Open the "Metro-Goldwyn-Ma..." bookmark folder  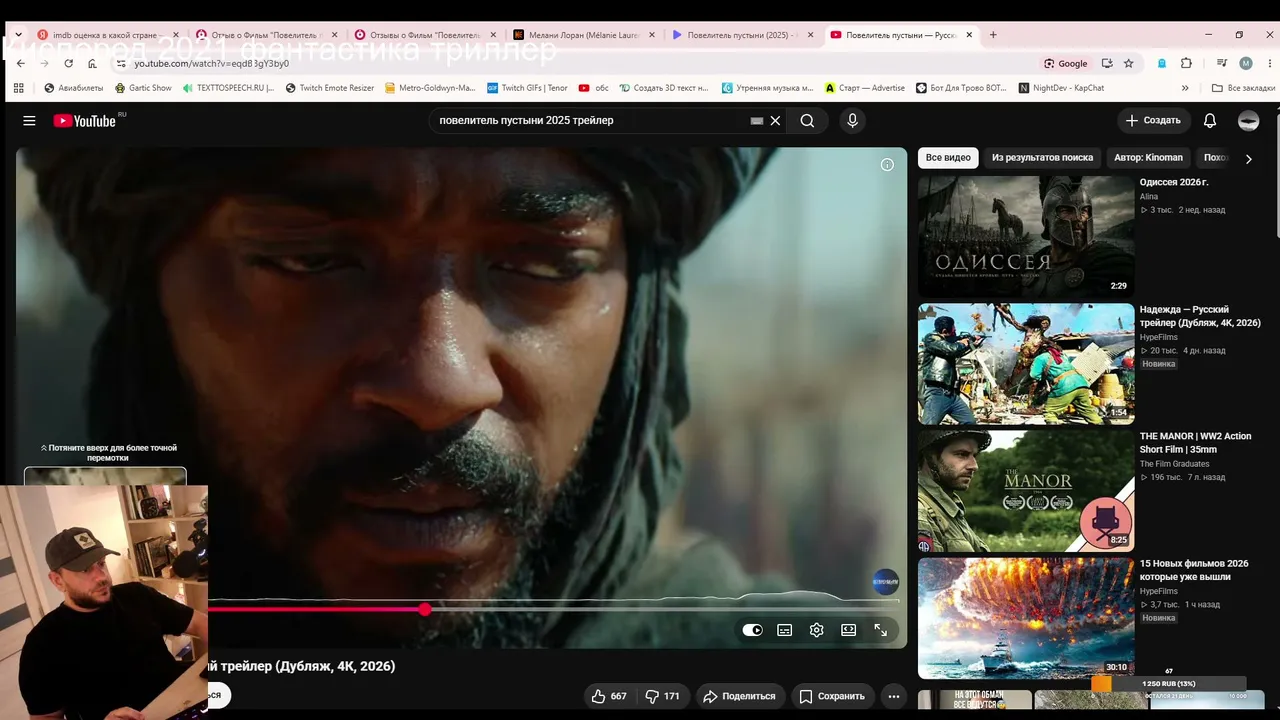430,88
